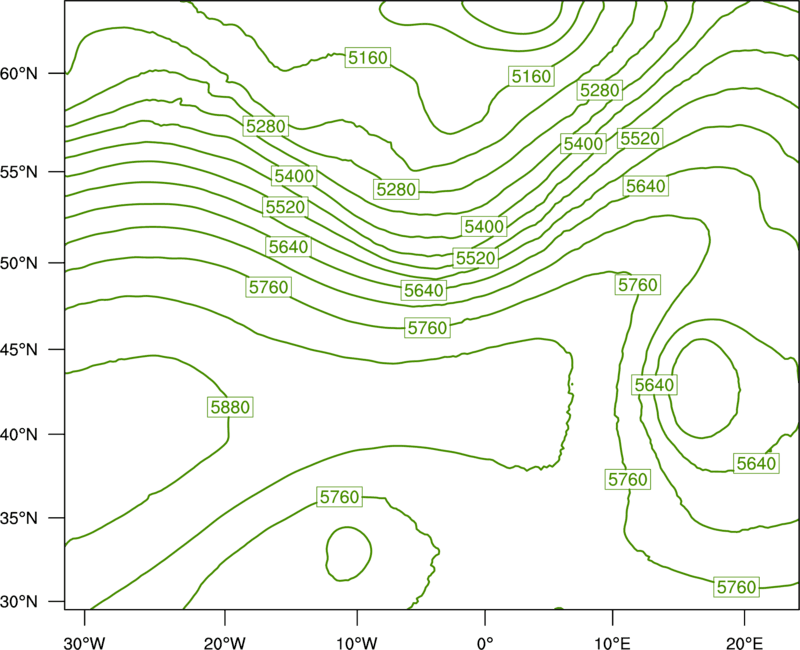Click the westernmost 5400 contour label

pos(294,176)
